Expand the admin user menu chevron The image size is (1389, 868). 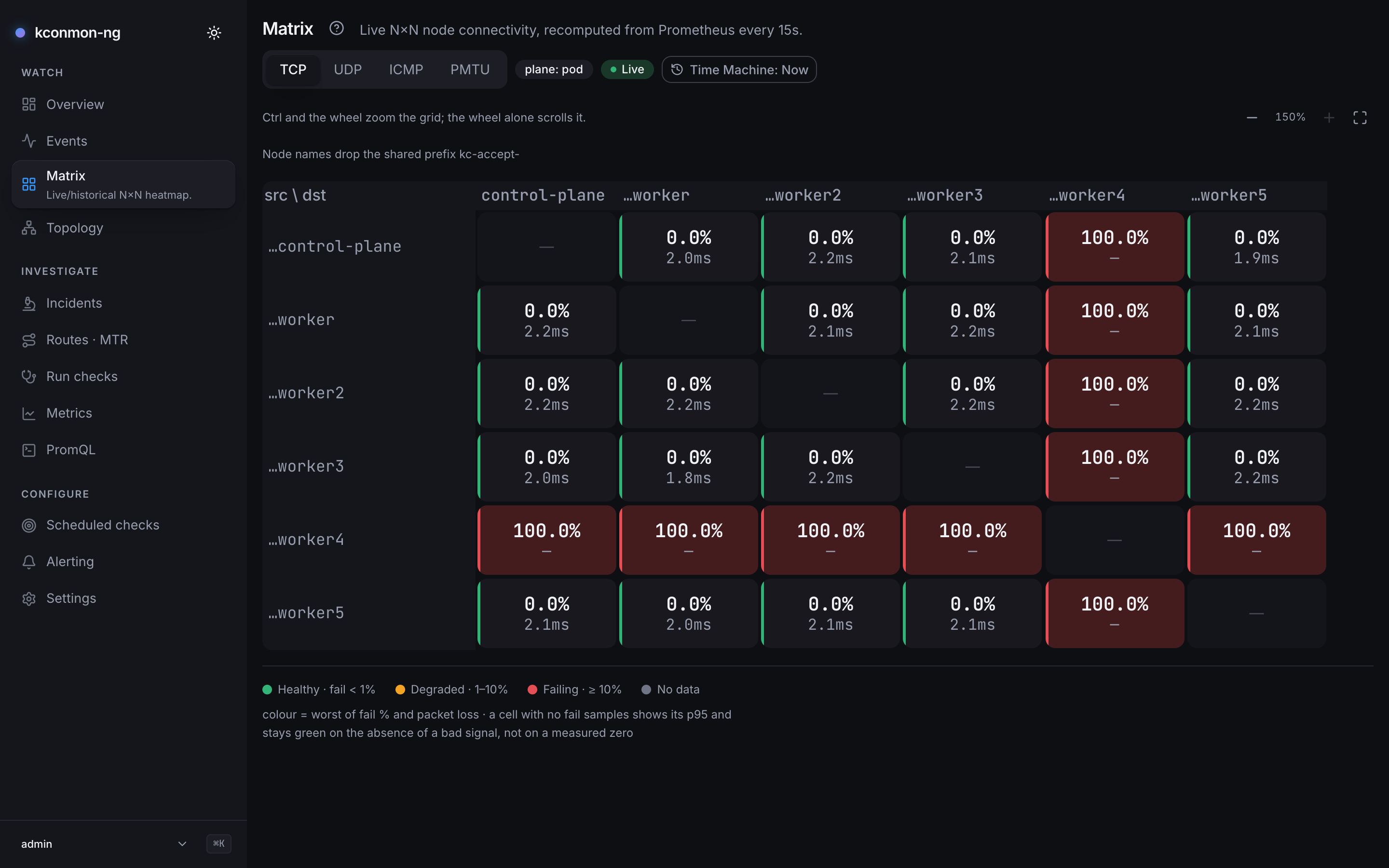point(182,843)
